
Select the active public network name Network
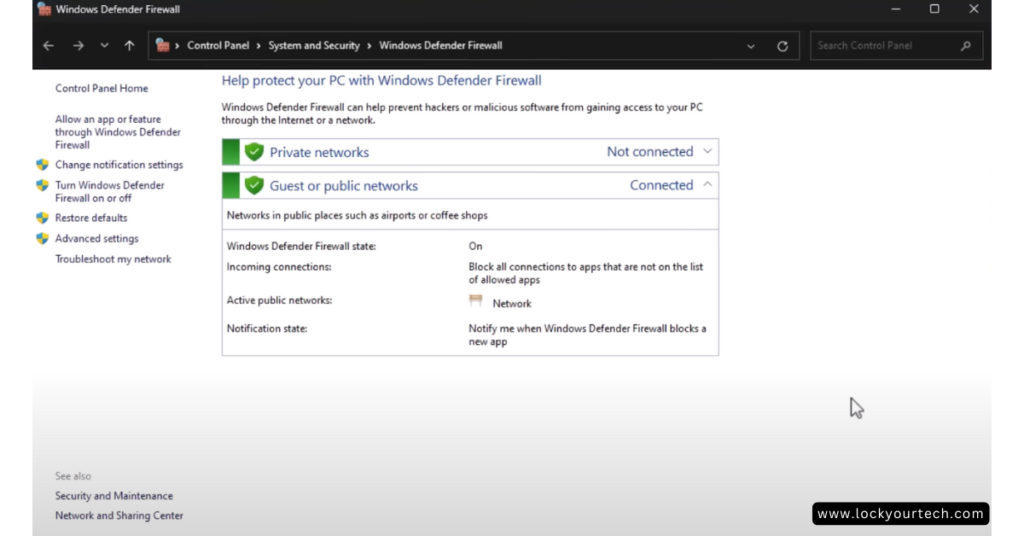512,304
